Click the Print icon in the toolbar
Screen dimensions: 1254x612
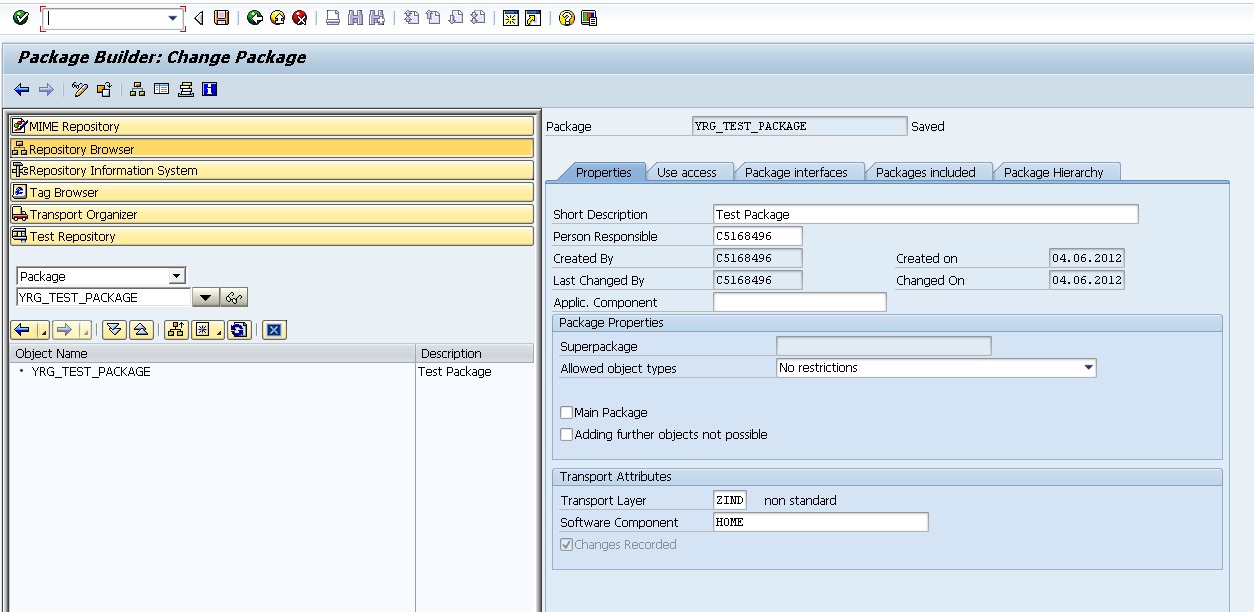333,16
